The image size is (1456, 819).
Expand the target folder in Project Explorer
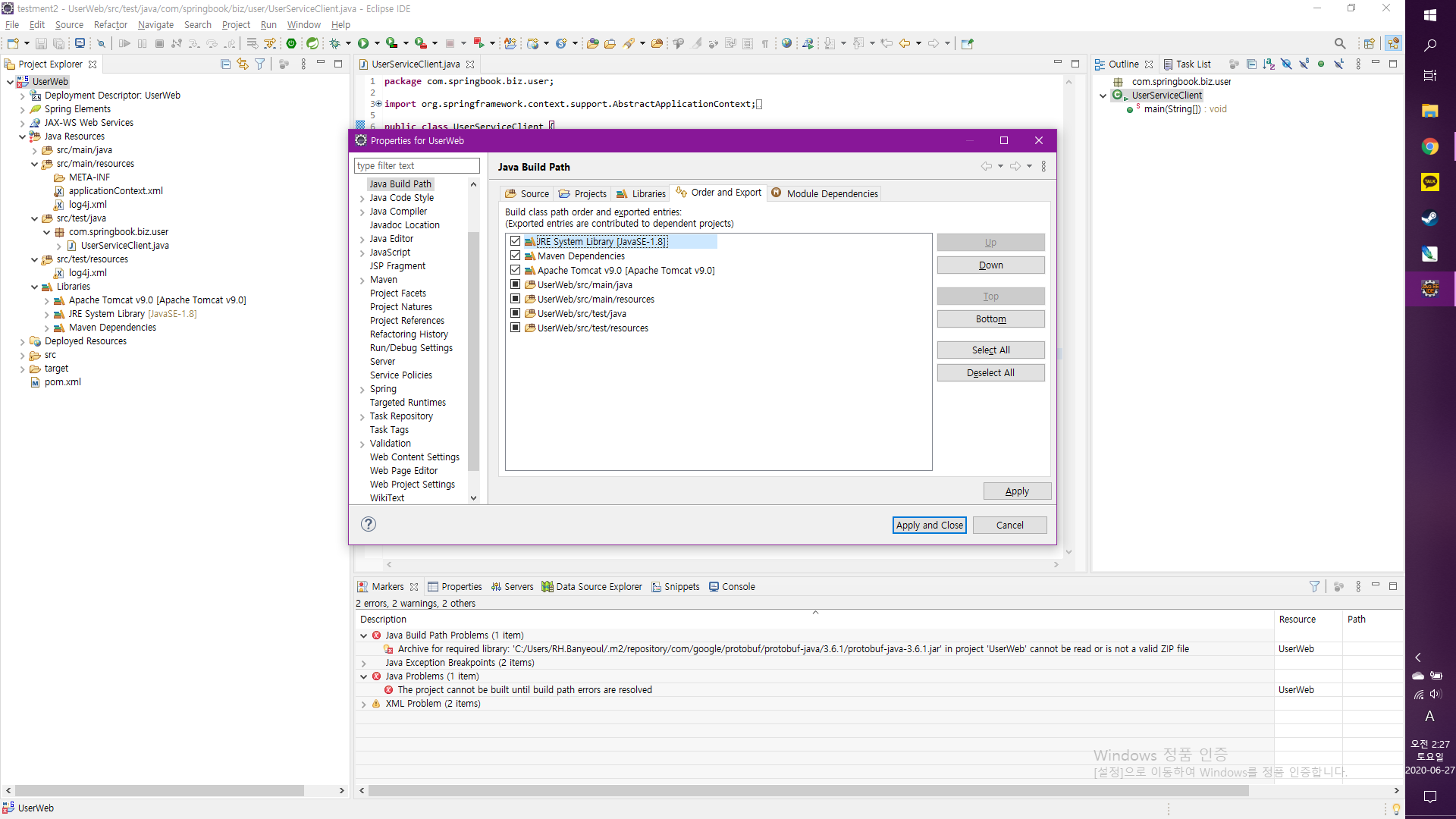pyautogui.click(x=23, y=369)
